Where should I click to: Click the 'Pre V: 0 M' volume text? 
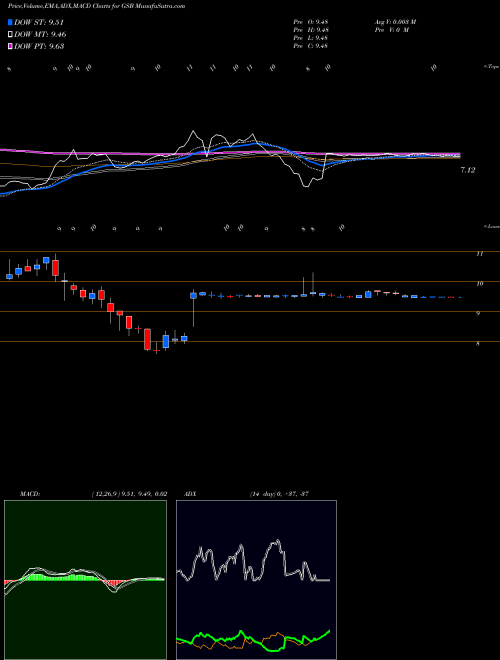[391, 30]
